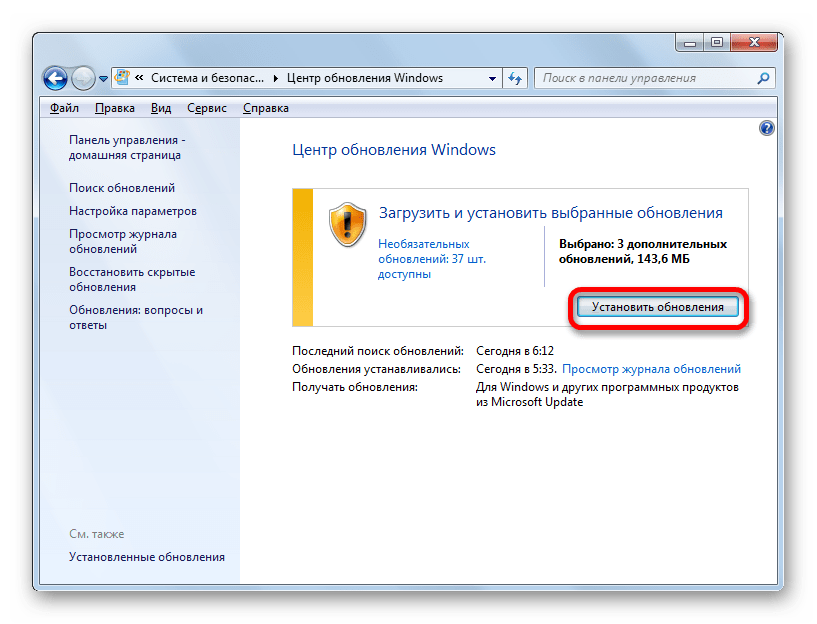
Task: Click Установленные обновления at sidebar bottom
Action: pos(147,557)
